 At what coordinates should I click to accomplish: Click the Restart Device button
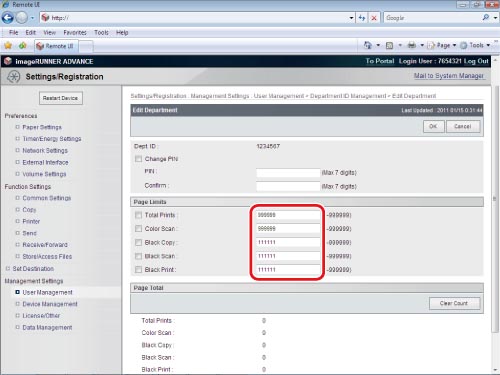(x=61, y=98)
